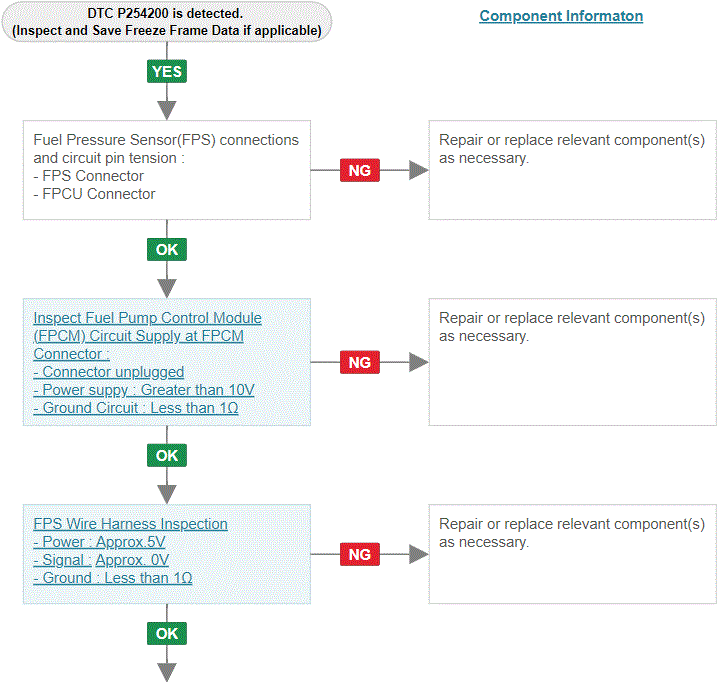The width and height of the screenshot is (719, 688).
Task: Select the Fuel Pressure Sensor connections box
Action: coord(167,170)
